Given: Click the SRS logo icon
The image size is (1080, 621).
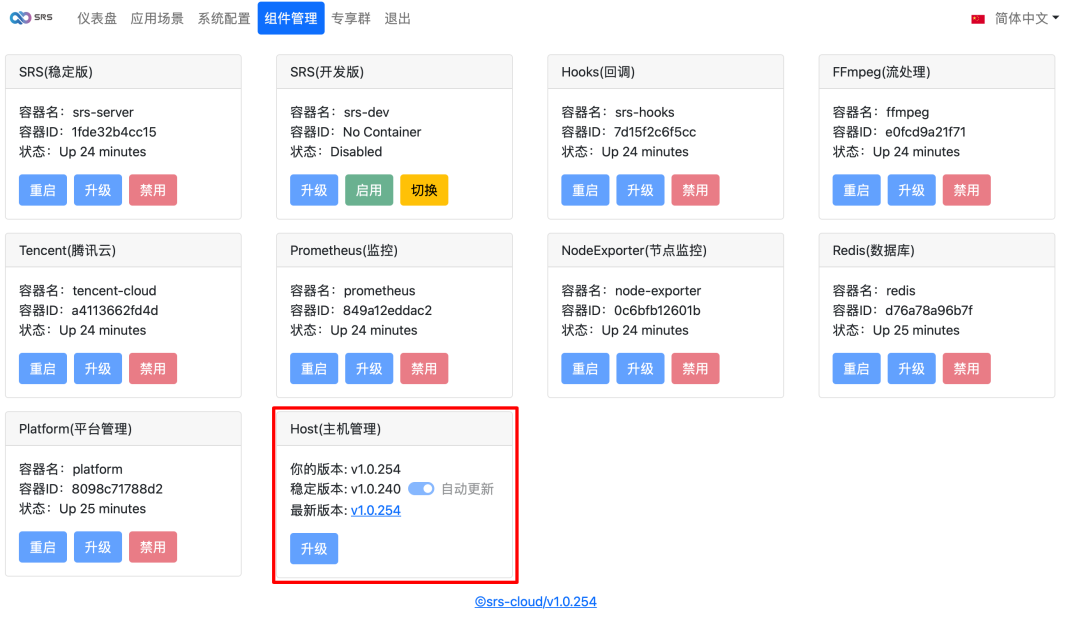Looking at the screenshot, I should pos(31,18).
